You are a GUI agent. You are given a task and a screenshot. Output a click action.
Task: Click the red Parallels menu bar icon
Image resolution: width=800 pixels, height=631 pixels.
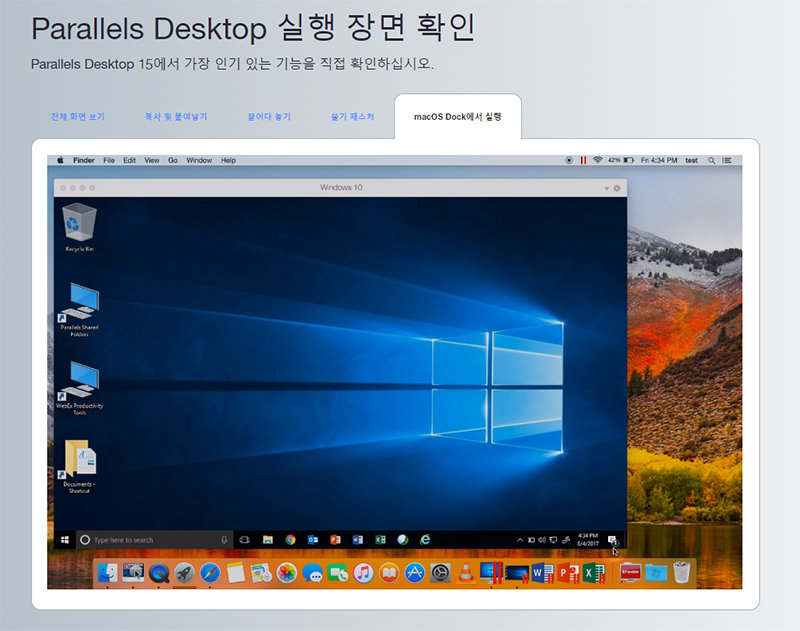point(583,160)
